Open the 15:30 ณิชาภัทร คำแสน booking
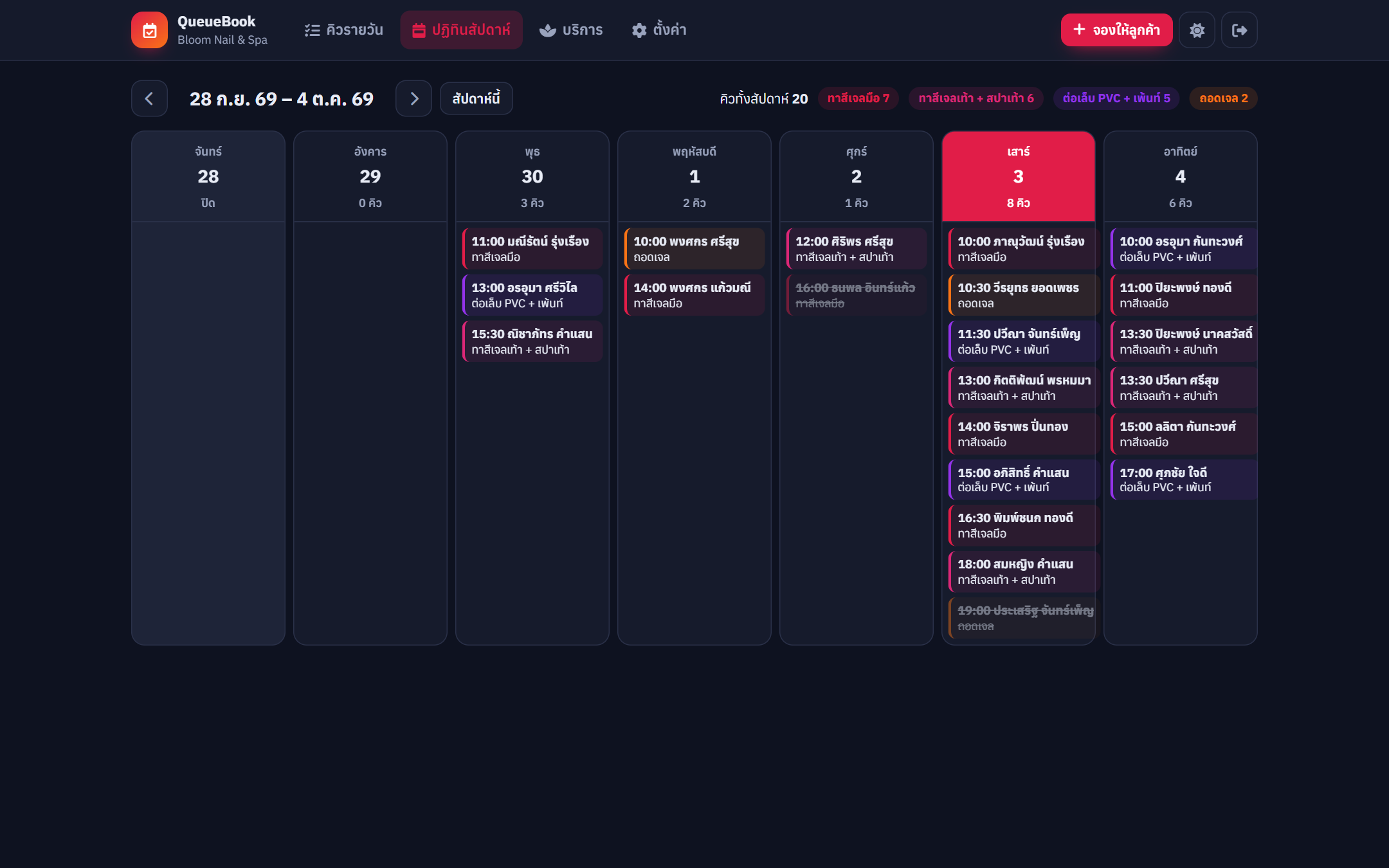 (x=532, y=341)
